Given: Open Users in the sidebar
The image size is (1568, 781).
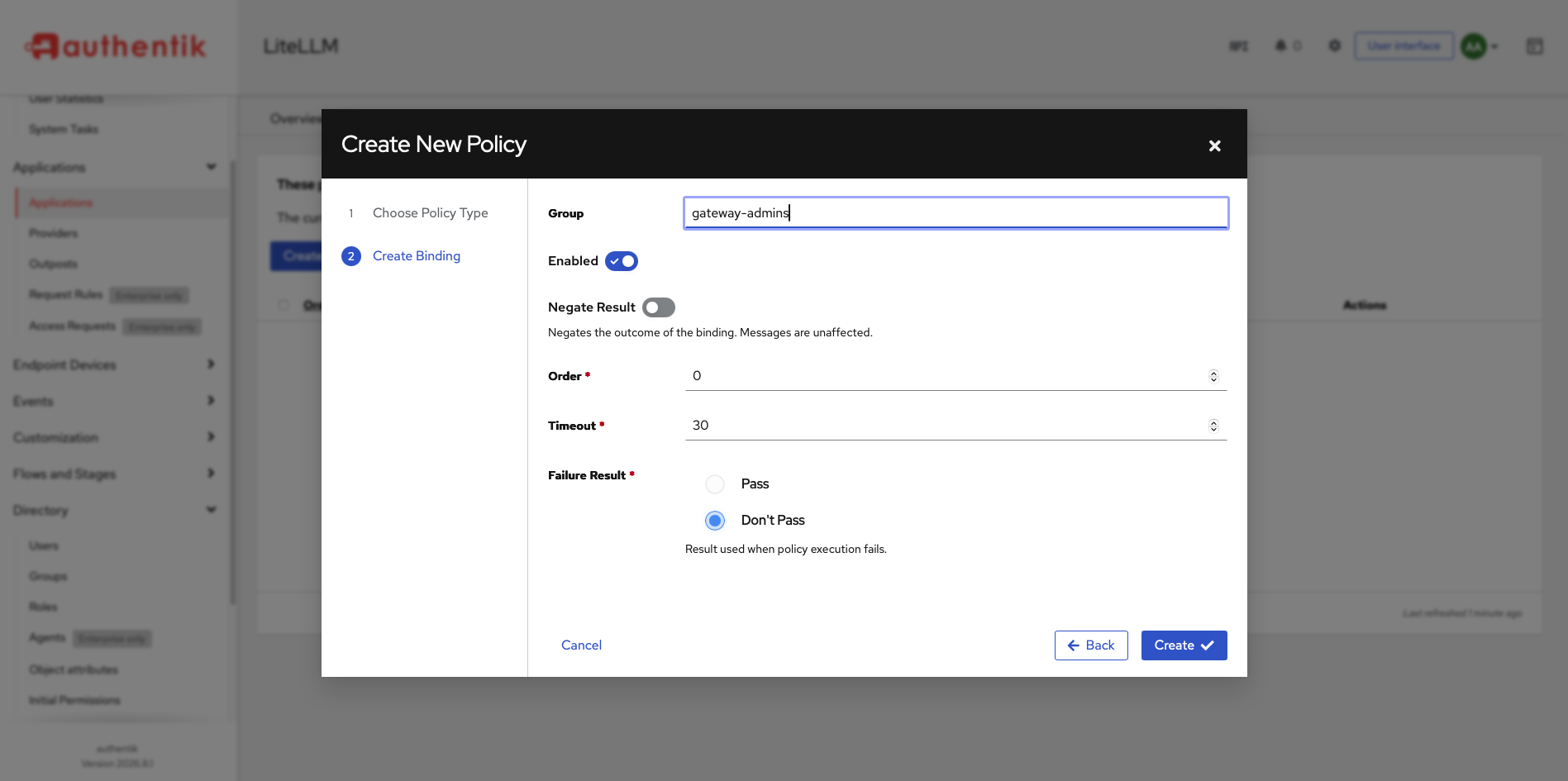Looking at the screenshot, I should (x=44, y=545).
